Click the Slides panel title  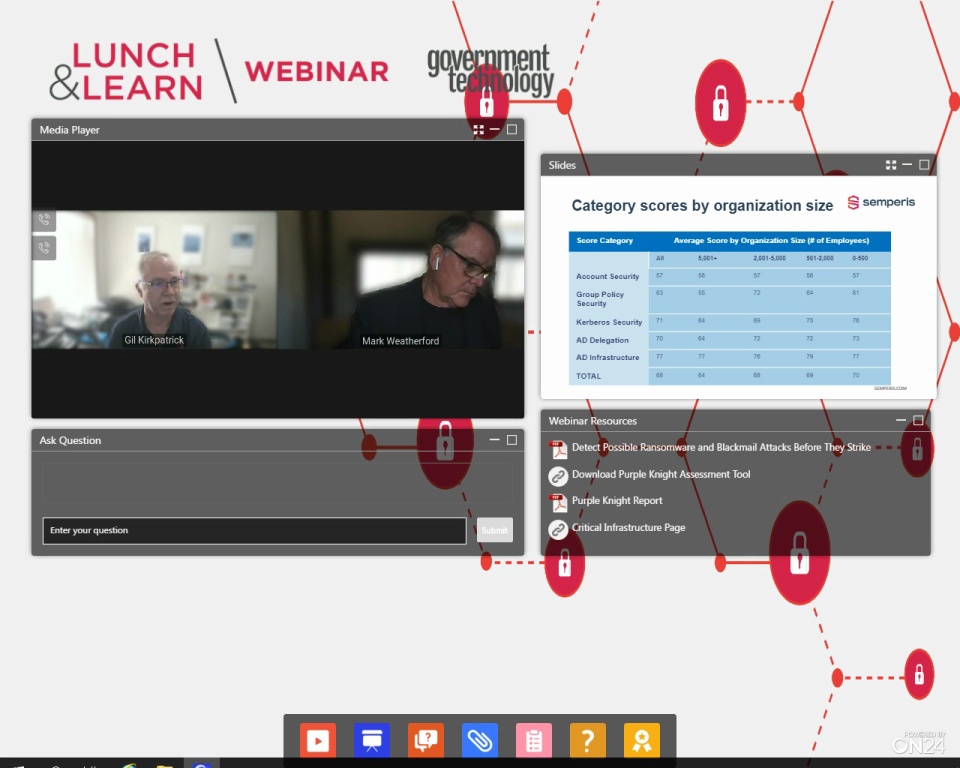[562, 165]
